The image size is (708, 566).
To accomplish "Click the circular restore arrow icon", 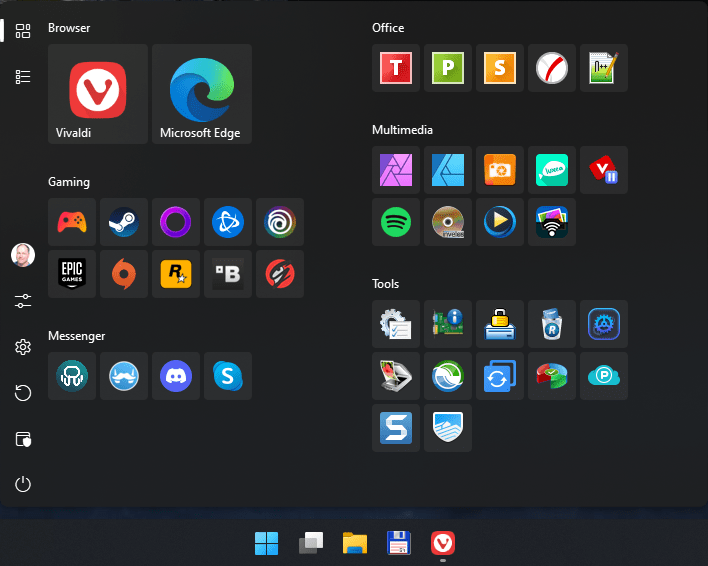I will coord(23,393).
